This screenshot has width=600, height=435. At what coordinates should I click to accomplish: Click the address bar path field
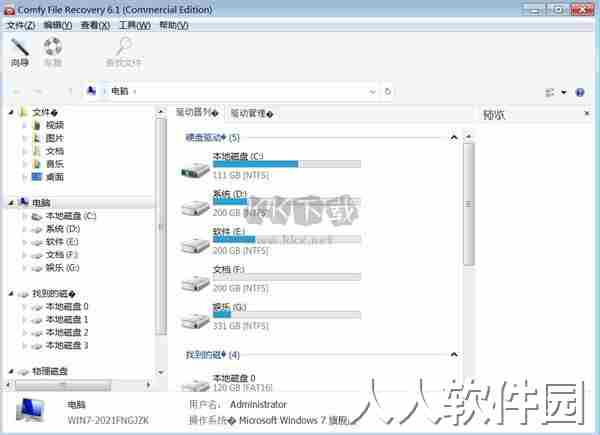(236, 91)
